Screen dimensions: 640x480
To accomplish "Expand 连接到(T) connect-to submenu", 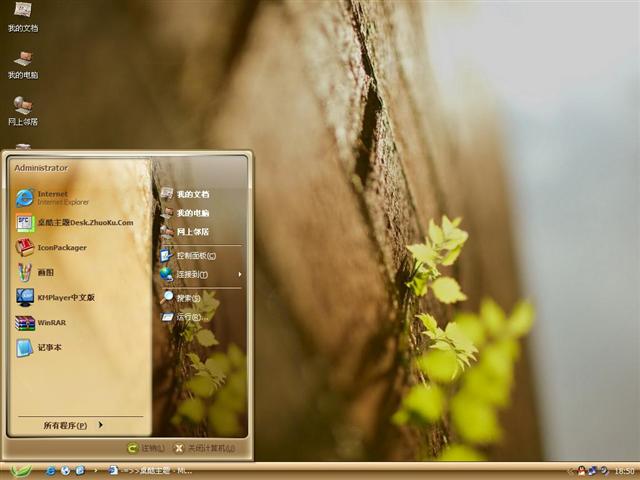I will coord(202,275).
